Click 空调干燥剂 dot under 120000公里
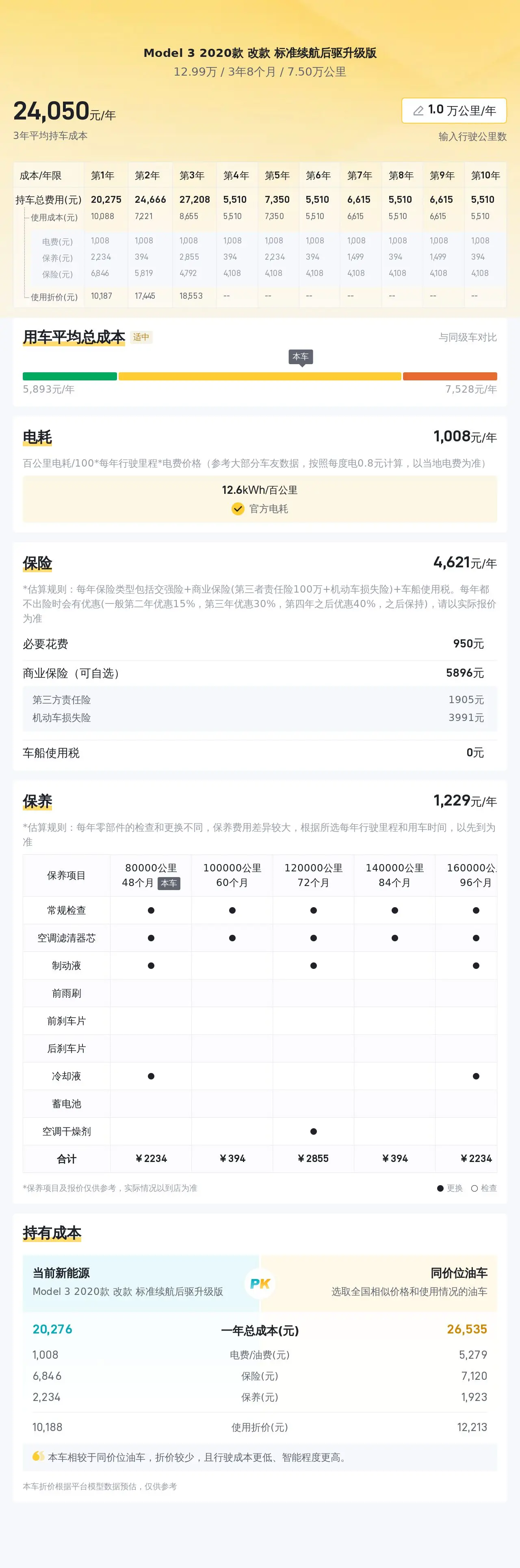The height and width of the screenshot is (1568, 520). (313, 1131)
